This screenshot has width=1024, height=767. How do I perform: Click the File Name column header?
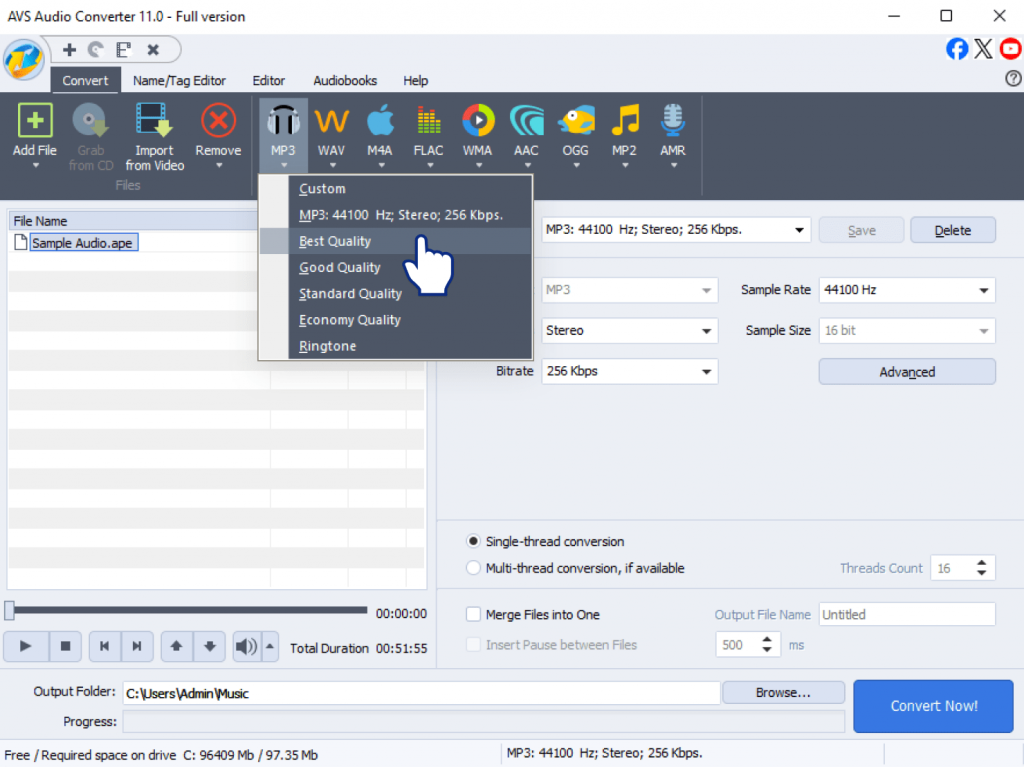tap(134, 221)
